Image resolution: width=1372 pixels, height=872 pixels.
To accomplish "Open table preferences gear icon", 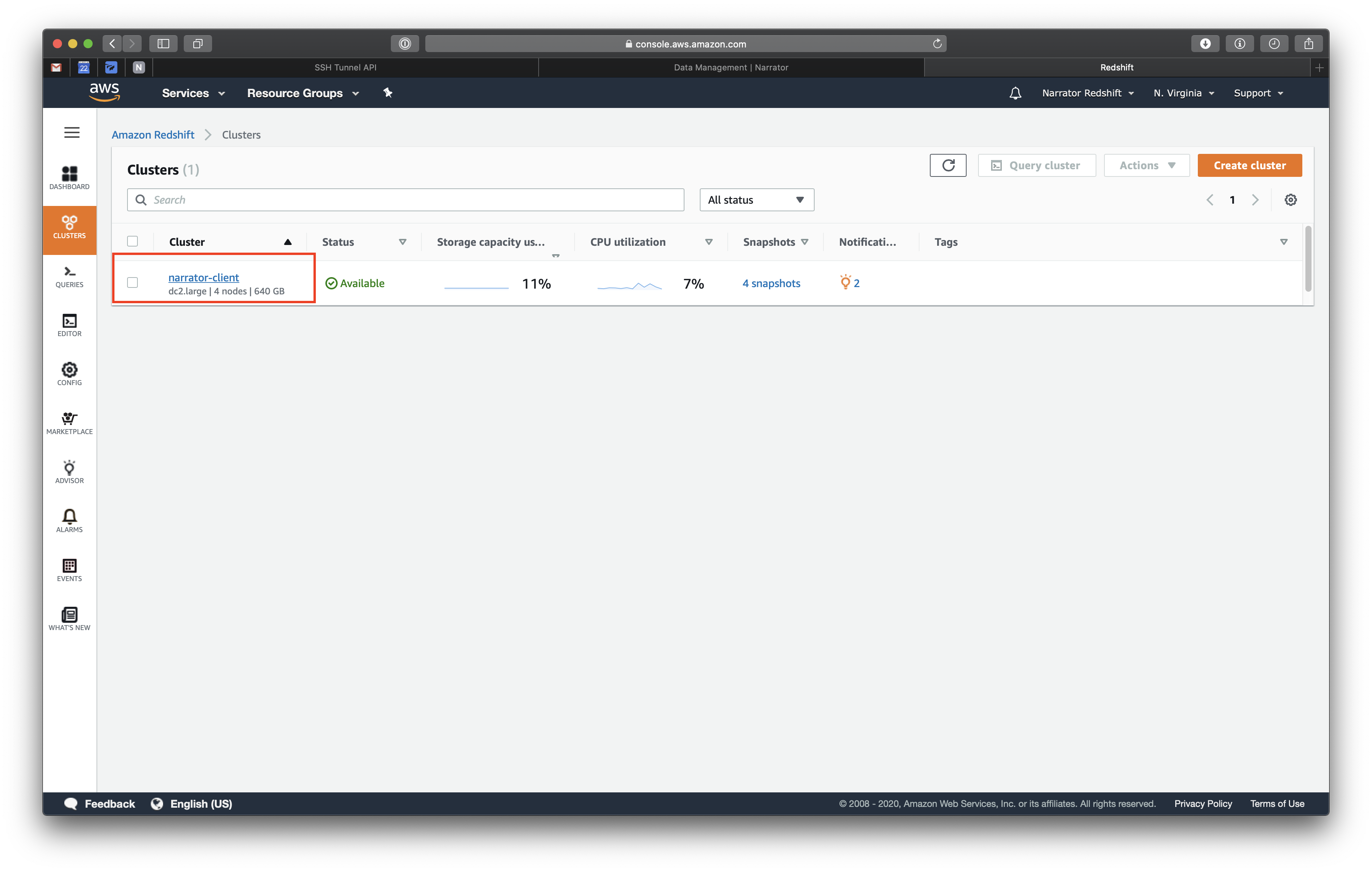I will pyautogui.click(x=1290, y=200).
